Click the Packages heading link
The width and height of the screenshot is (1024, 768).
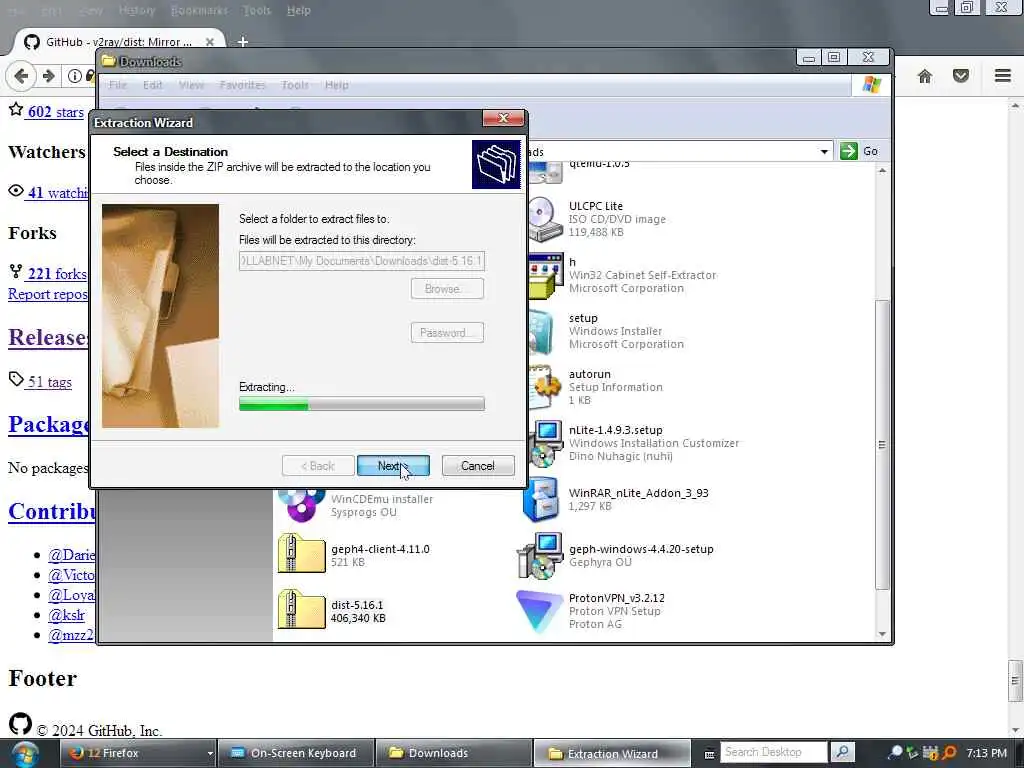click(49, 424)
